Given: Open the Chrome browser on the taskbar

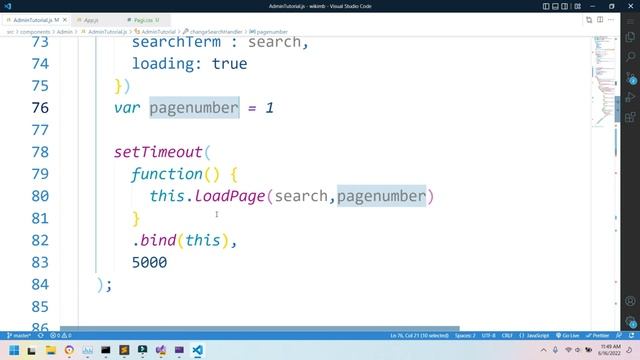Looking at the screenshot, I should pos(69,350).
